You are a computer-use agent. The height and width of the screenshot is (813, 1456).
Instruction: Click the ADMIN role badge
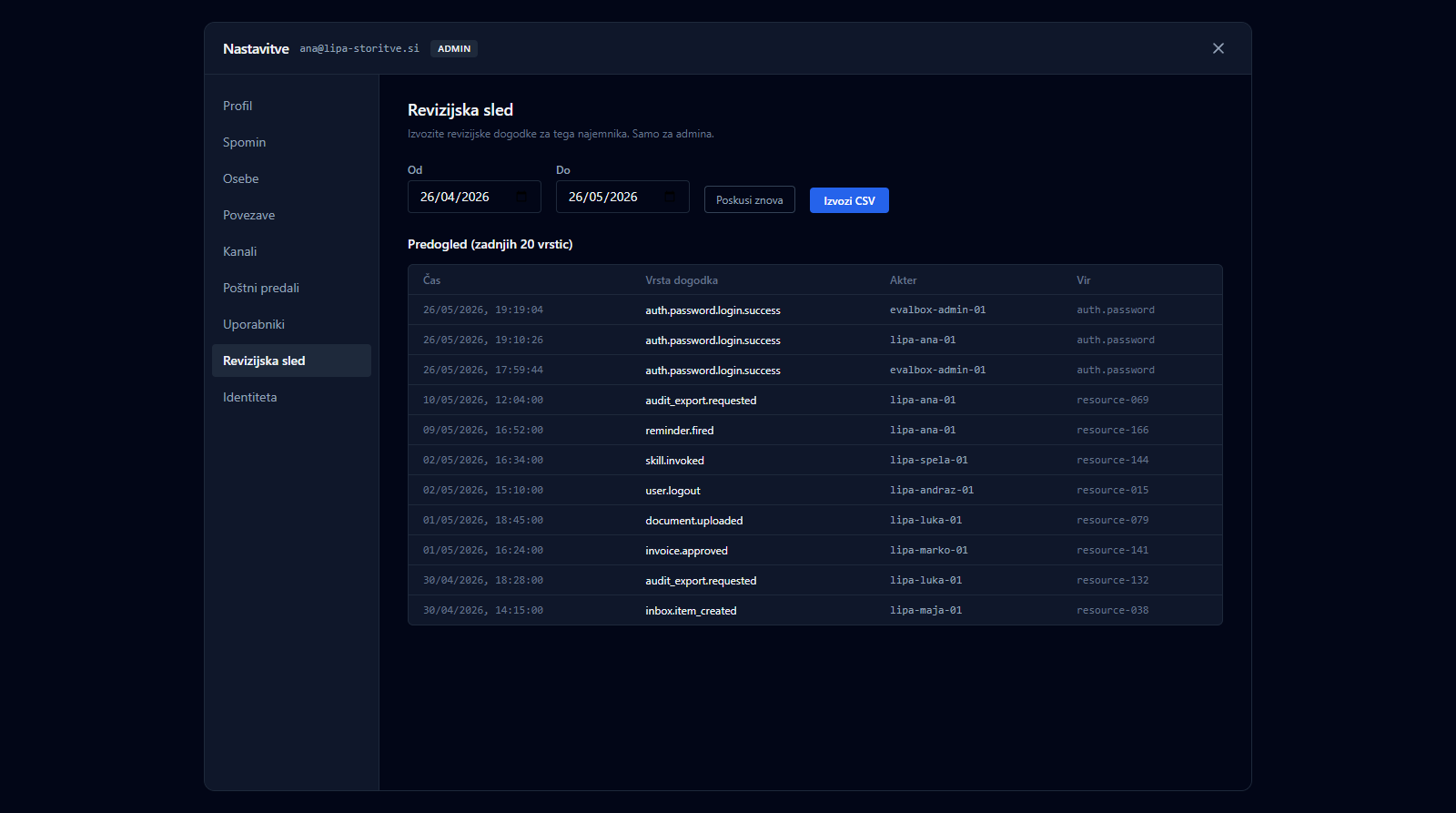coord(454,49)
